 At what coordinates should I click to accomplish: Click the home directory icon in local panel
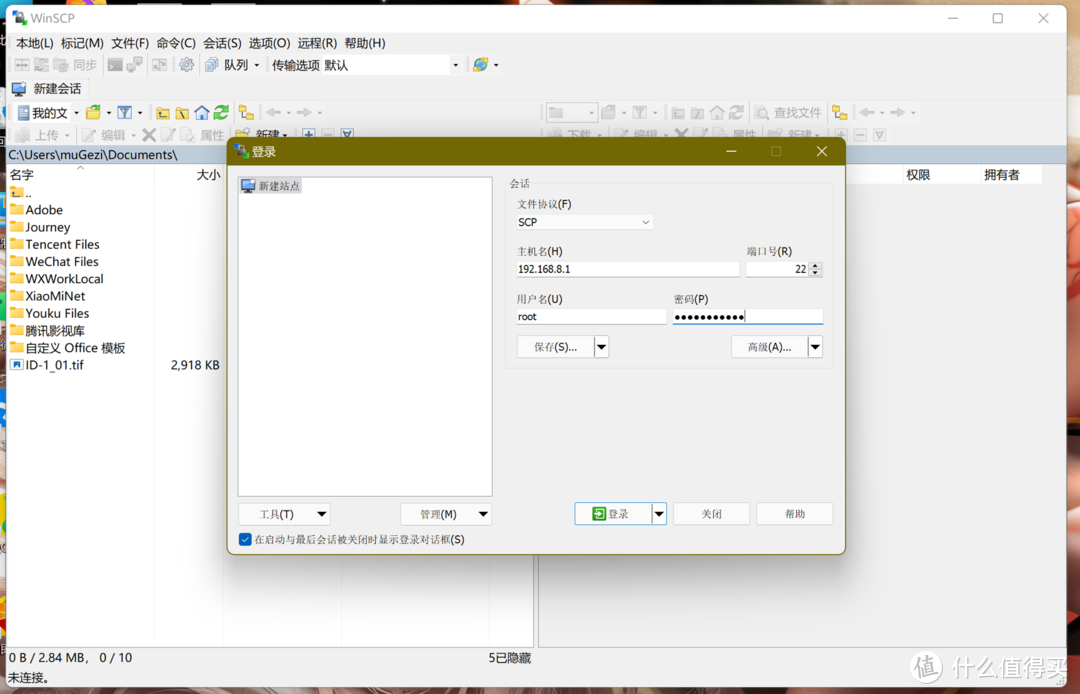201,112
